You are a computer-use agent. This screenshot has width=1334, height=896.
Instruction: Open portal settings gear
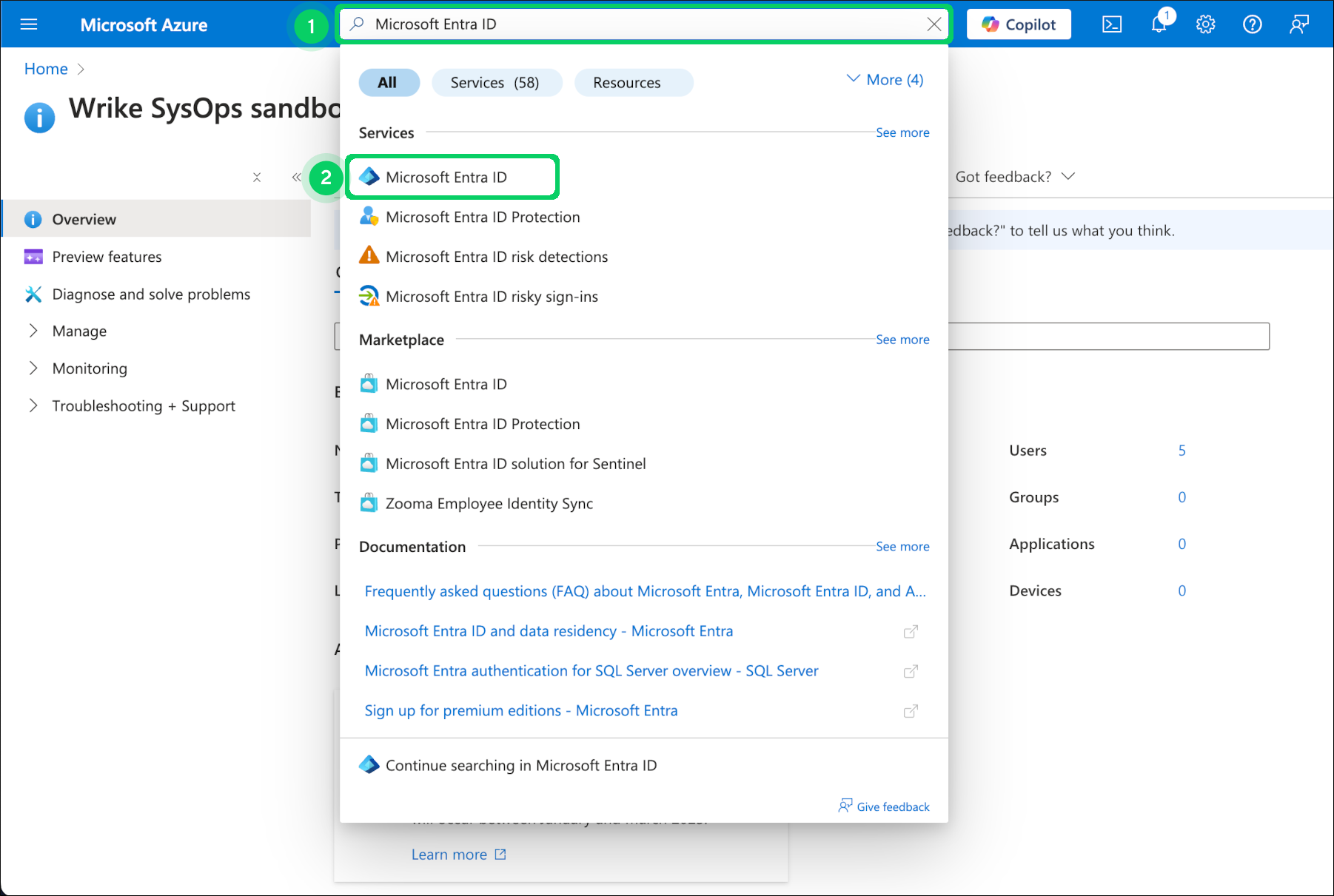coord(1205,24)
